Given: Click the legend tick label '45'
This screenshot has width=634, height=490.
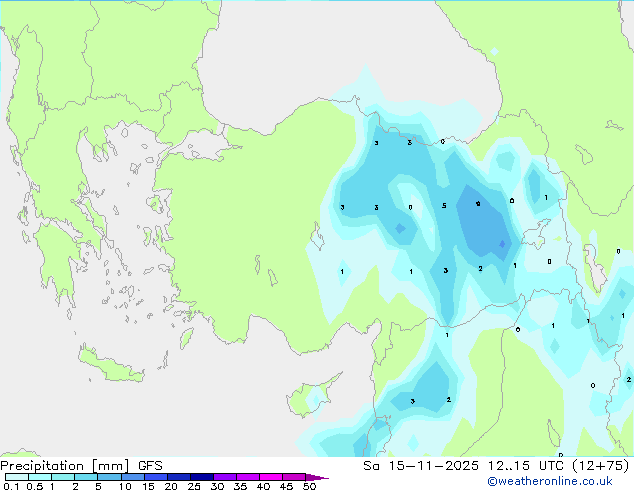Looking at the screenshot, I should click(x=286, y=486).
